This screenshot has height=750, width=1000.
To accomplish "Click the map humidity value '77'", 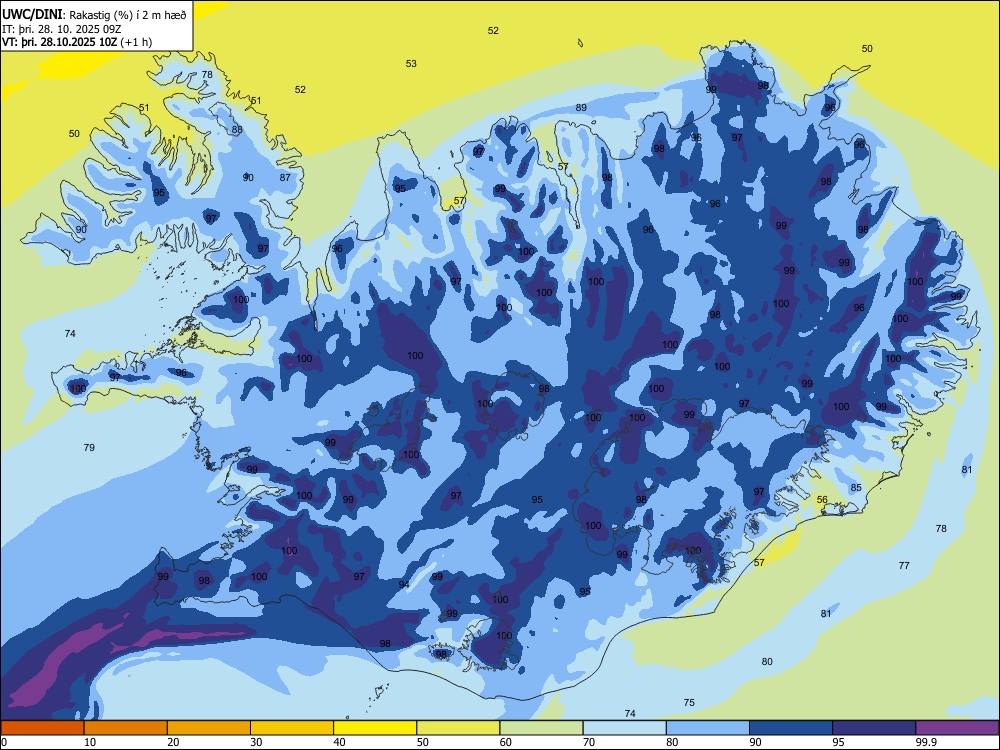I will pyautogui.click(x=904, y=565).
